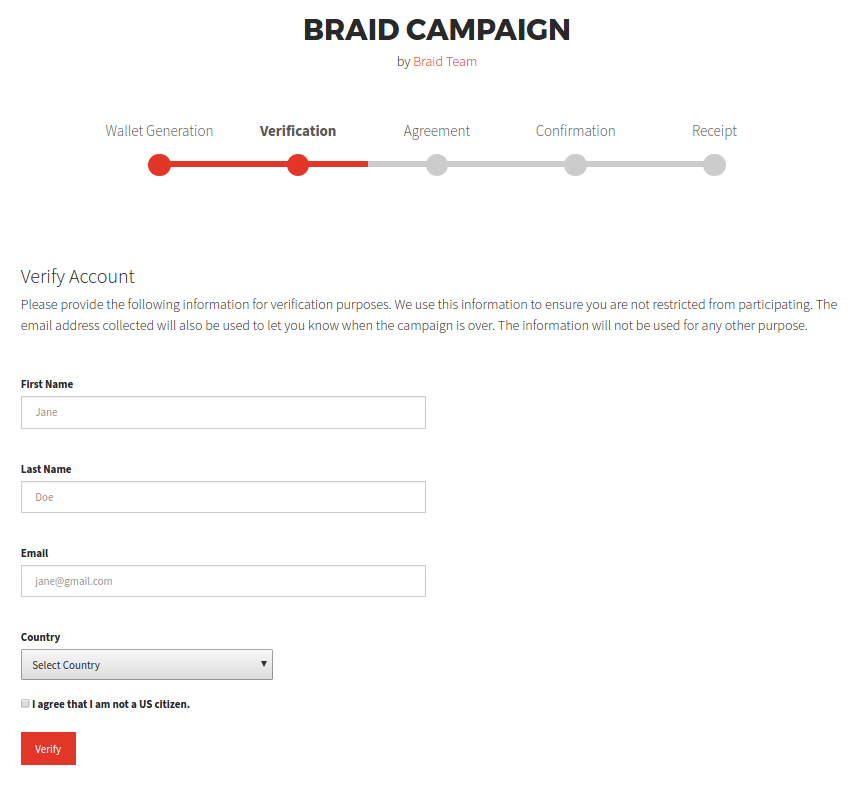Screen dimensions: 855x795
Task: Focus the Last Name input field
Action: 223,497
